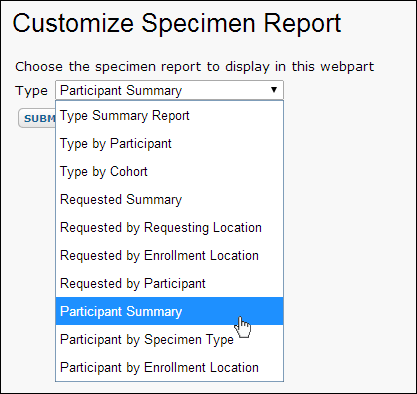This screenshot has height=394, width=417.
Task: Open the Type combo box showing Participant Summary
Action: pos(169,90)
